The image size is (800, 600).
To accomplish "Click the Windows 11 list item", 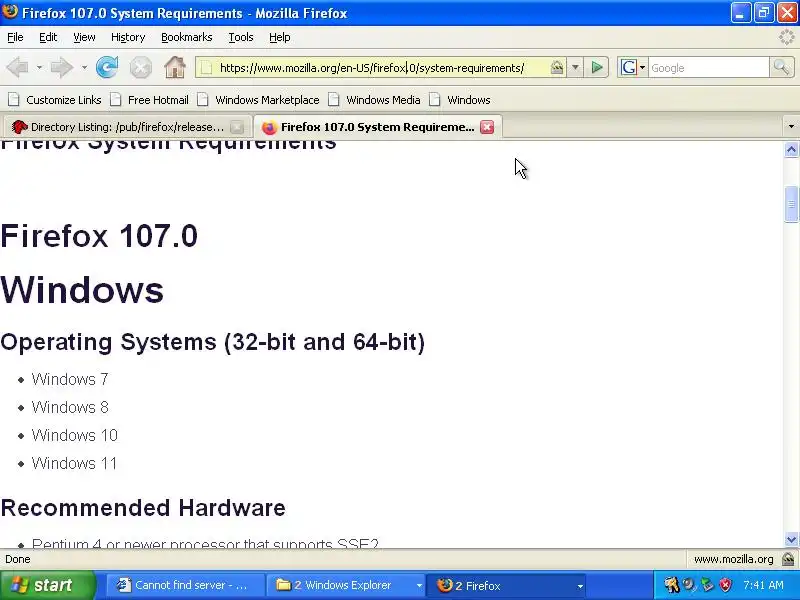I will point(74,463).
